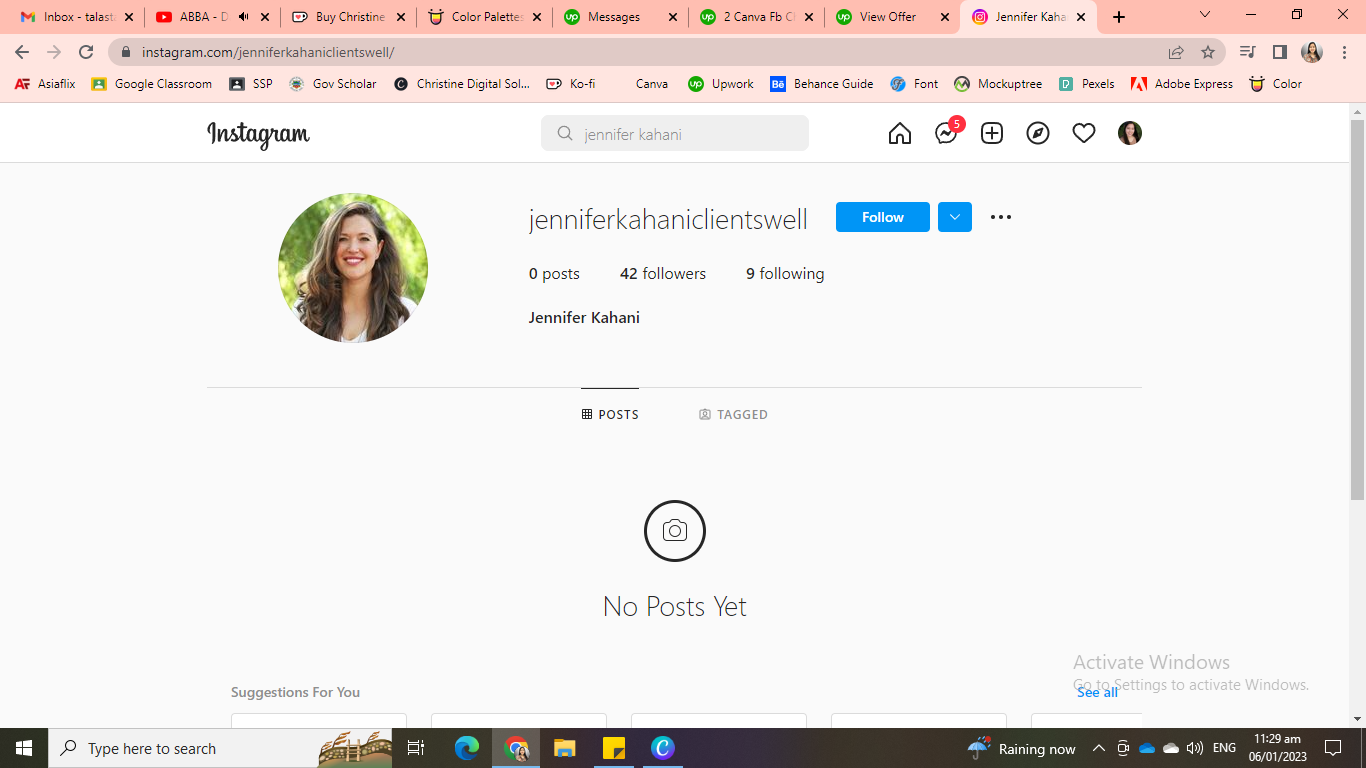
Task: Go to Instagram home feed icon
Action: click(x=899, y=134)
